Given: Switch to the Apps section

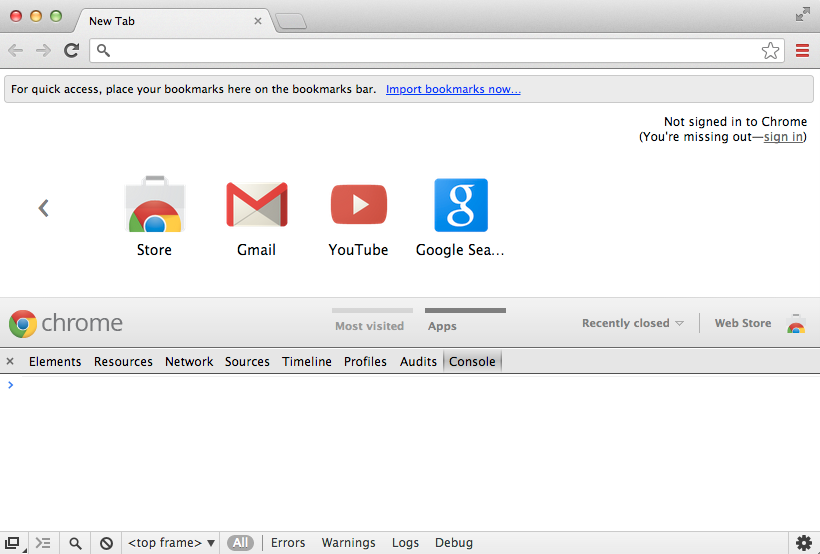Looking at the screenshot, I should click(x=442, y=325).
